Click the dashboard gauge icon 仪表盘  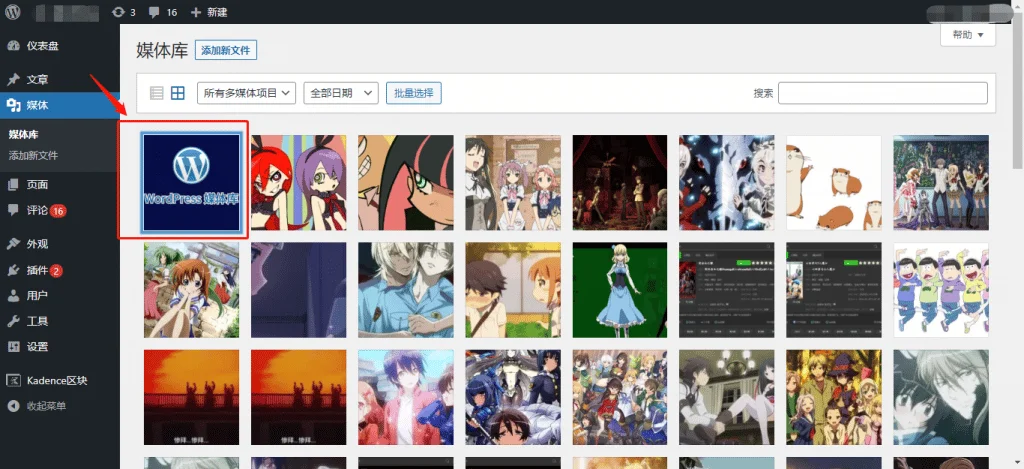pos(13,46)
